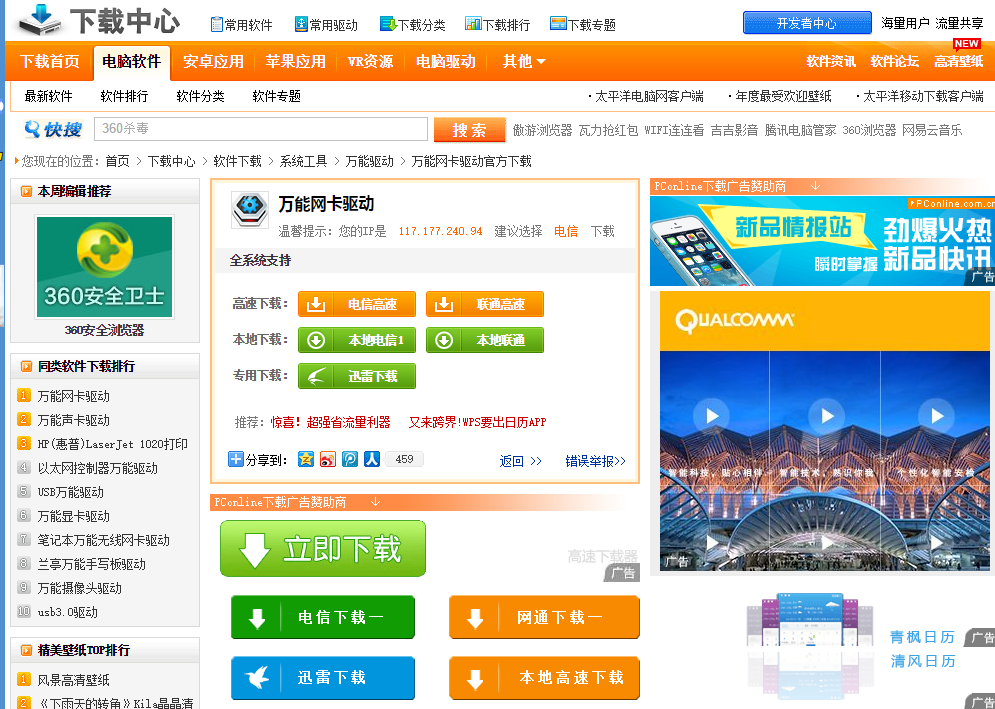This screenshot has height=709, width=995.
Task: Click the 下载中心 logo
Action: click(100, 20)
